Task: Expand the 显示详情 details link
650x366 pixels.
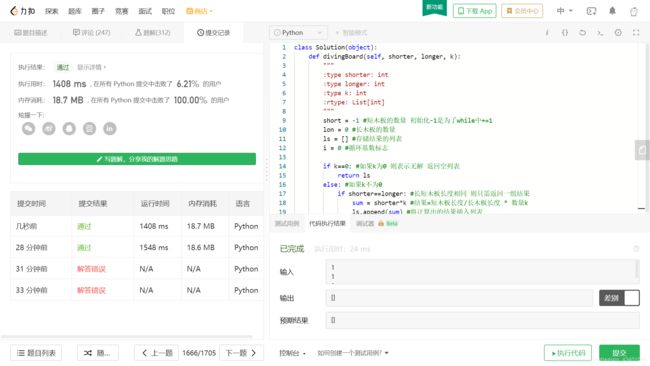Action: [92, 67]
